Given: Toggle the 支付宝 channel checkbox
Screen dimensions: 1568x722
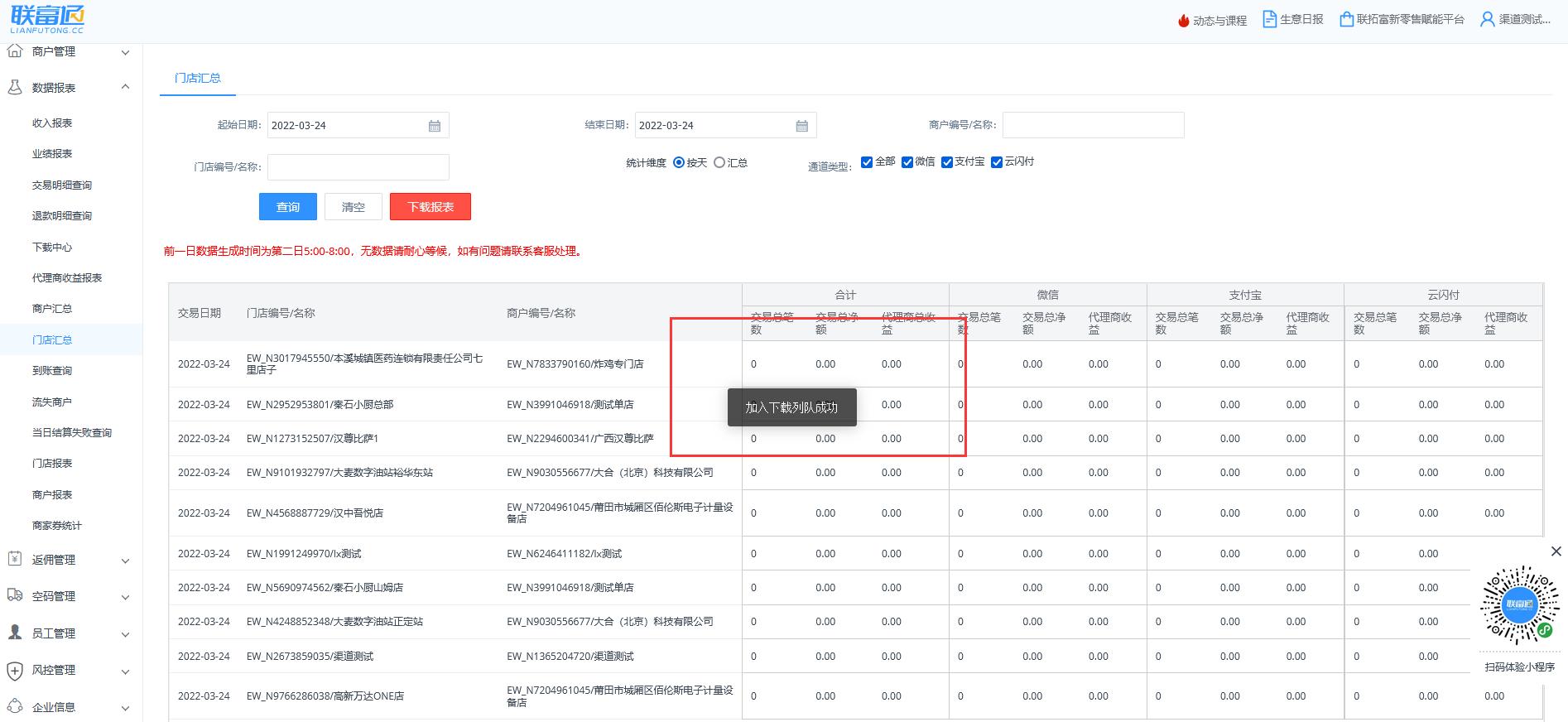Looking at the screenshot, I should [x=947, y=162].
